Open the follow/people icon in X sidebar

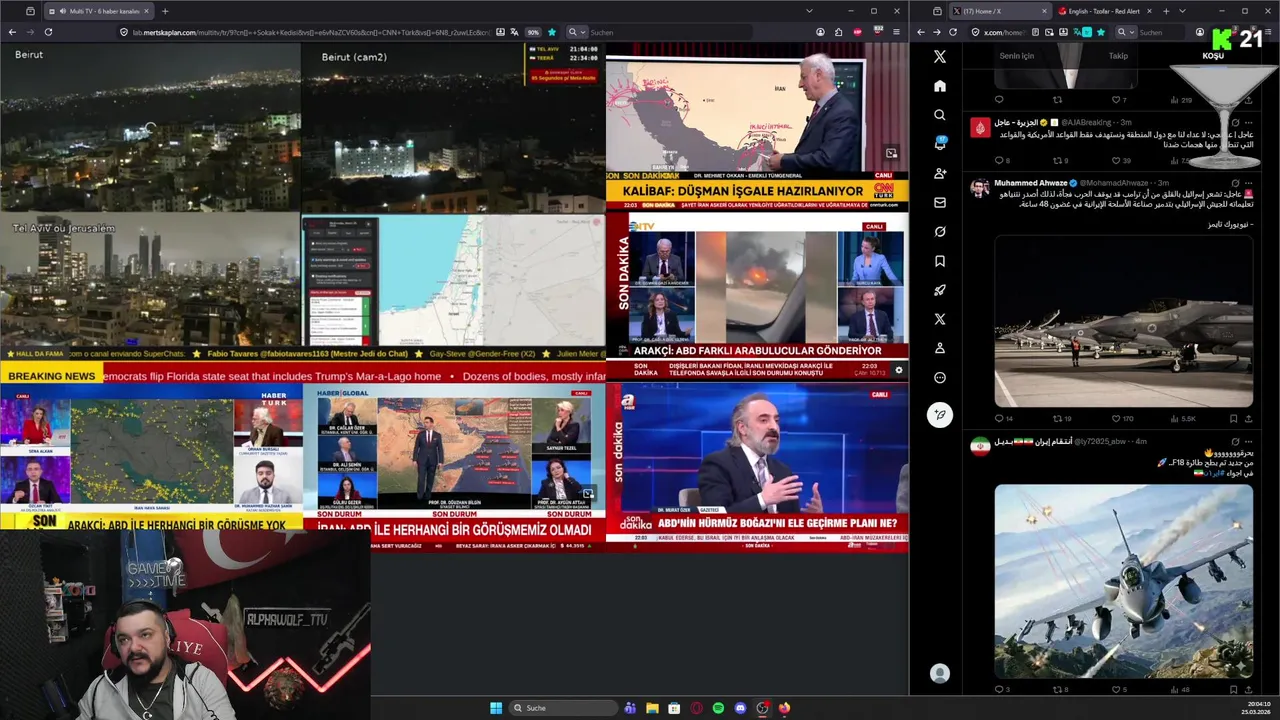(x=940, y=173)
